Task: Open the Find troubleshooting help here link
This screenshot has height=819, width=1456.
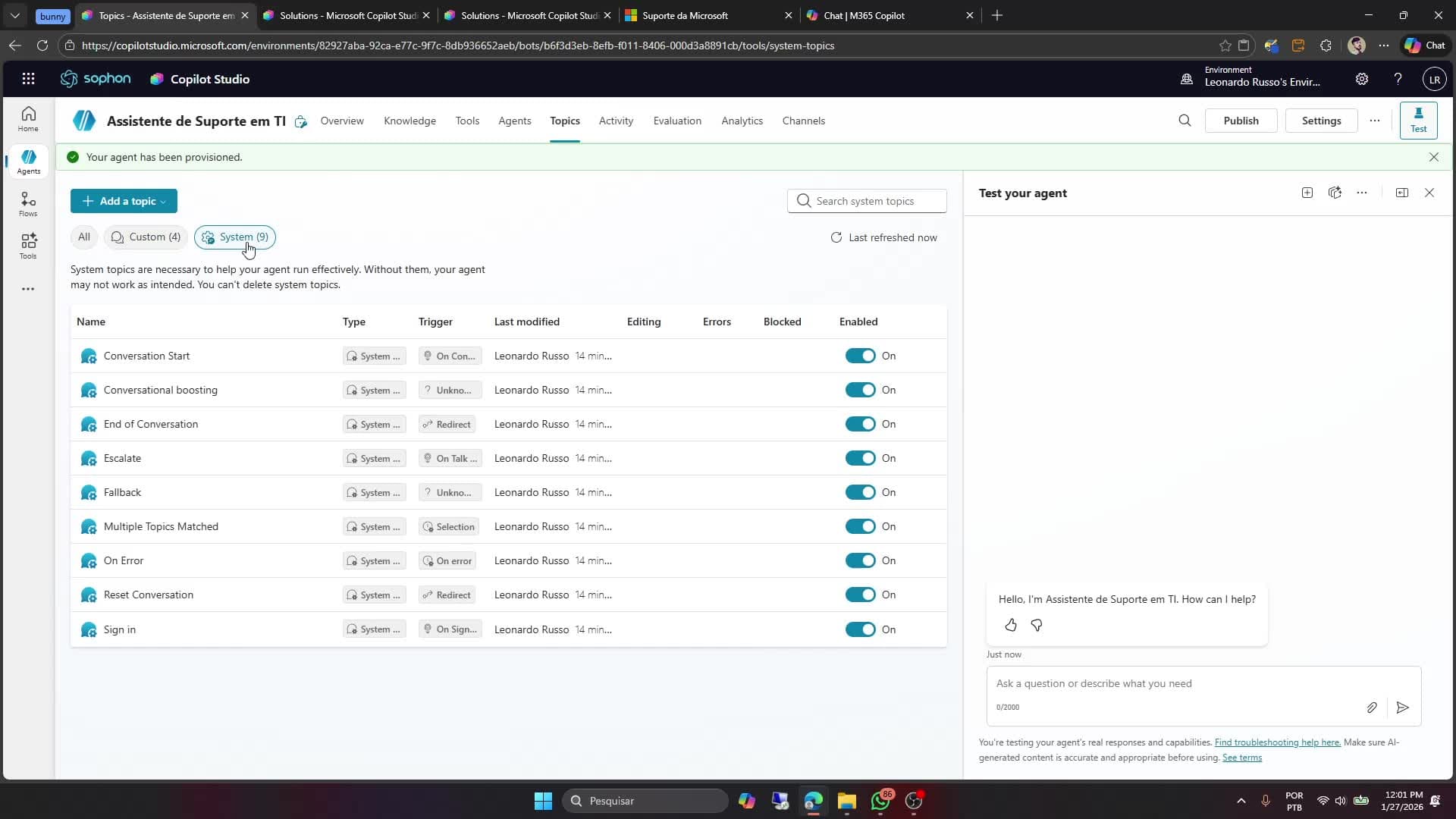Action: point(1277,742)
